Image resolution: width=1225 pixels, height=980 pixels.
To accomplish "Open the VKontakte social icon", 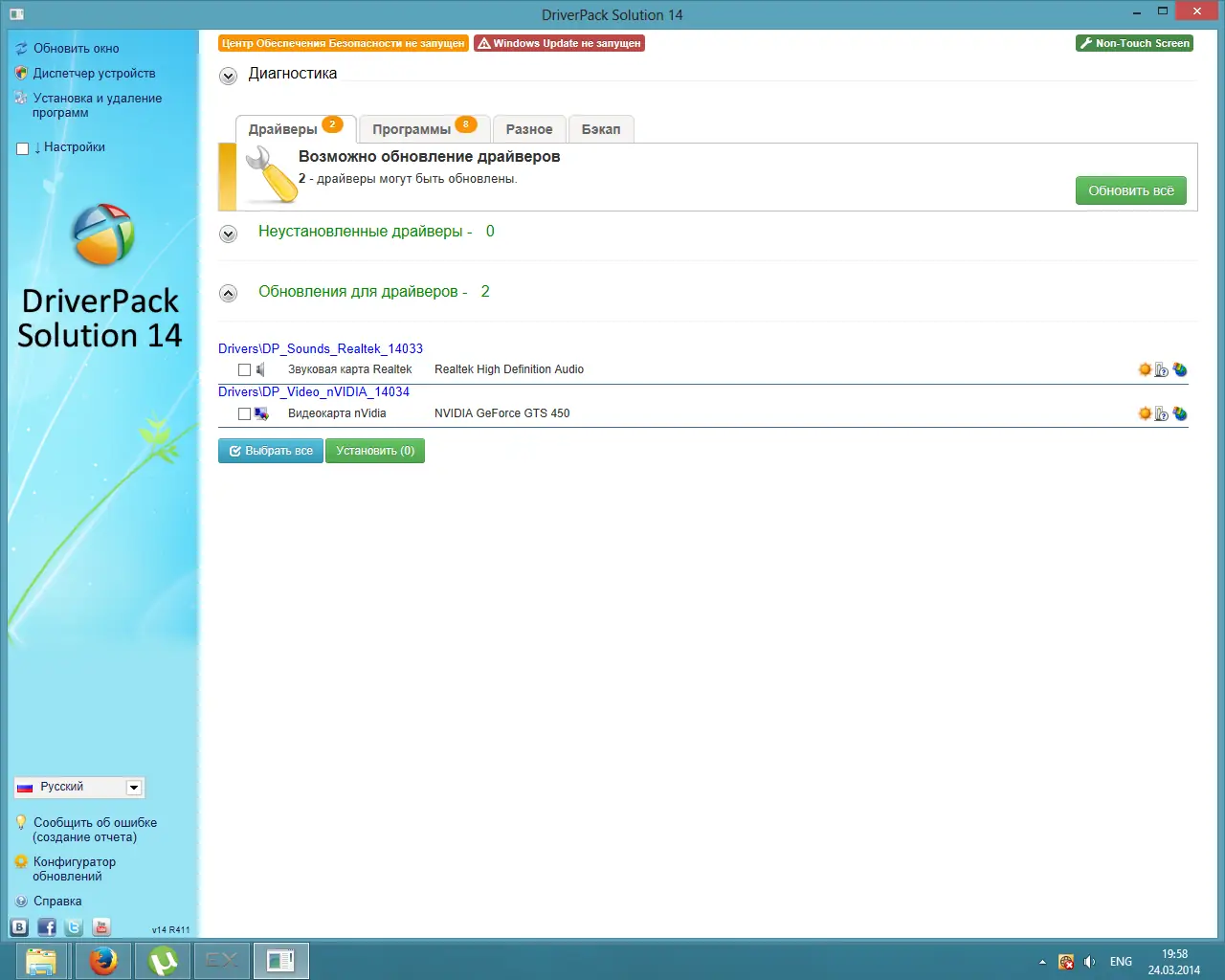I will coord(18,926).
